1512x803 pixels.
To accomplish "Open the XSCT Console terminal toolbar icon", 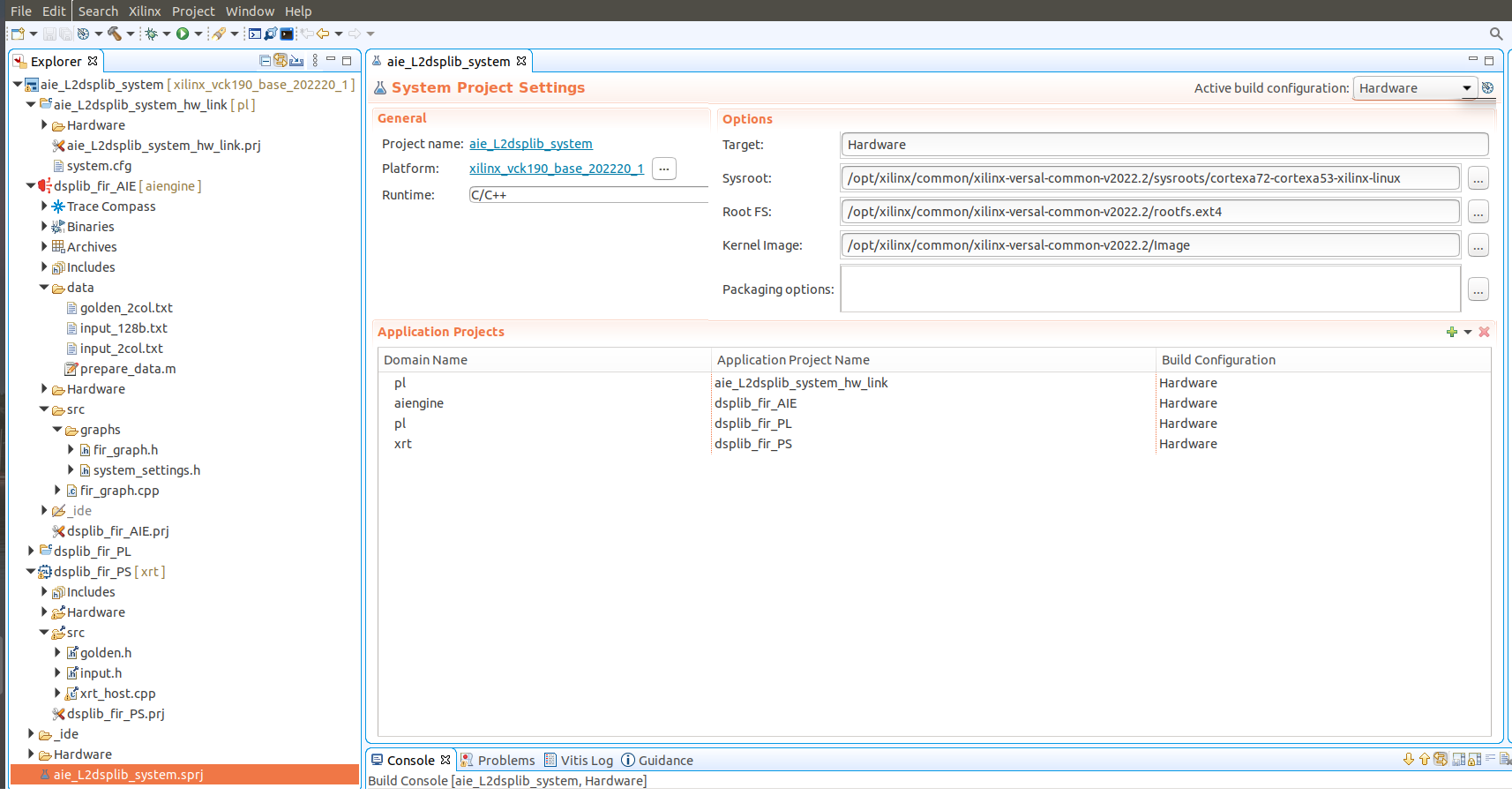I will click(254, 34).
